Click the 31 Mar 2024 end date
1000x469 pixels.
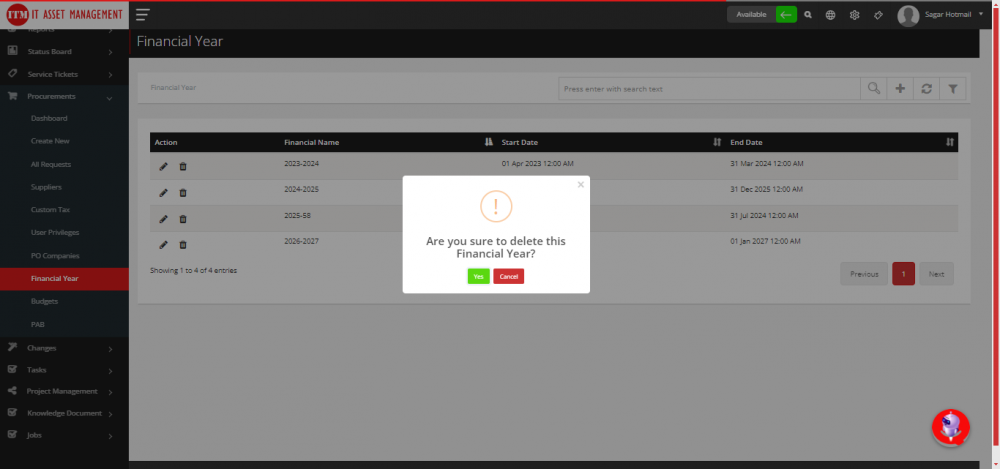pos(767,164)
